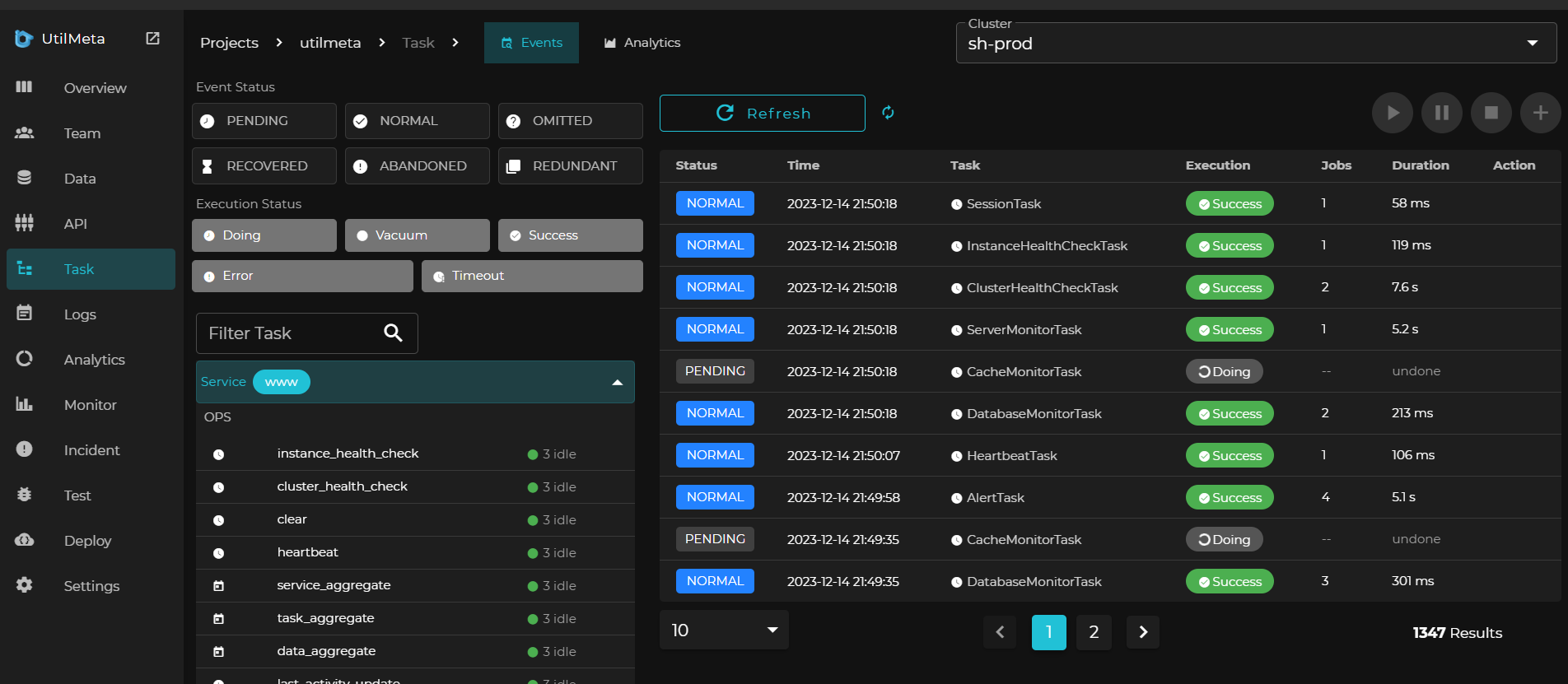Click the calendar icon beside service_aggregate
1568x684 pixels.
coord(218,586)
